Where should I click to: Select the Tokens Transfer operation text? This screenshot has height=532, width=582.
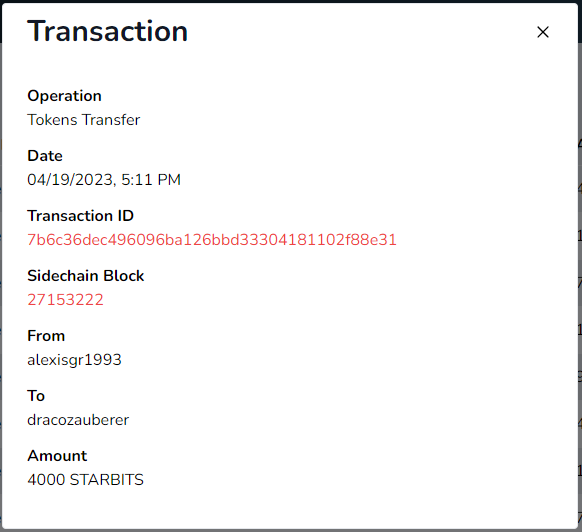click(x=84, y=120)
